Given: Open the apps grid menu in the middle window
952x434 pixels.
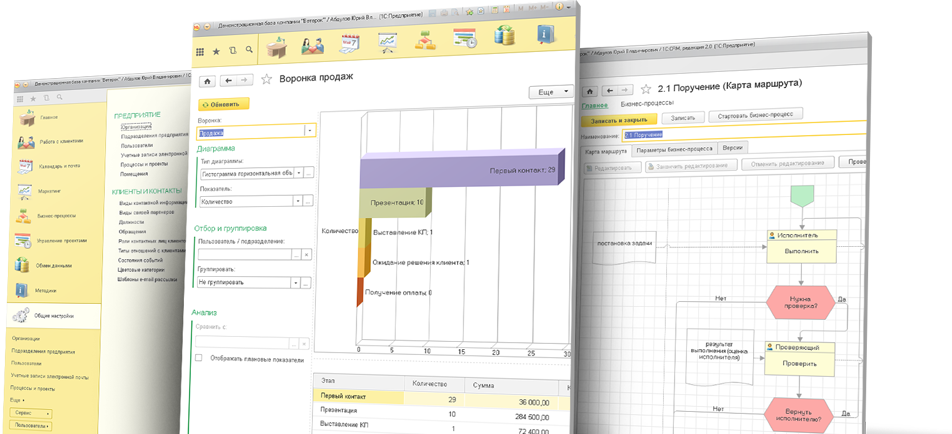Looking at the screenshot, I should (200, 50).
